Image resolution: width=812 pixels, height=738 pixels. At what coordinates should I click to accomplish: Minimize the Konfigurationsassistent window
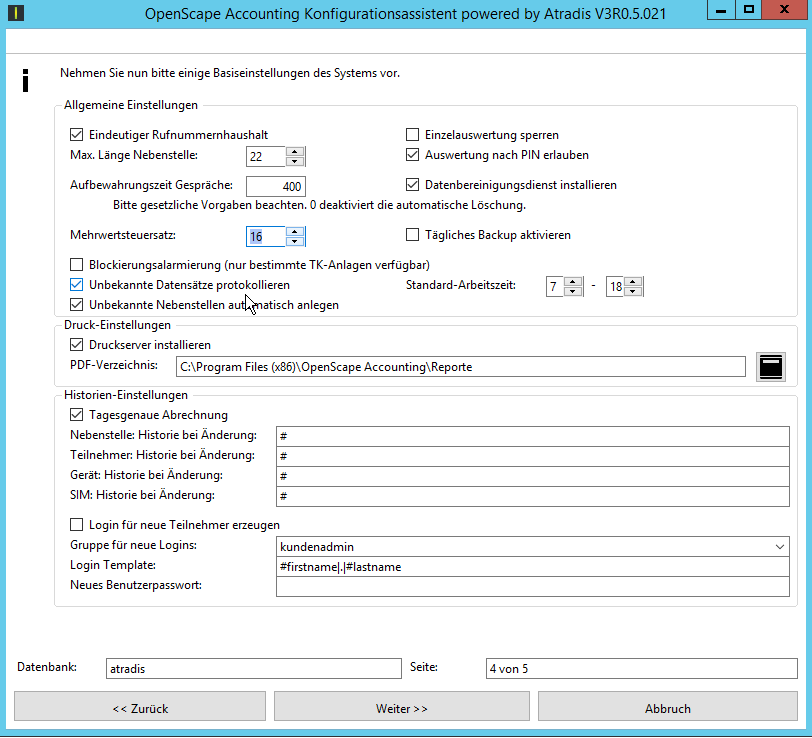pyautogui.click(x=721, y=10)
